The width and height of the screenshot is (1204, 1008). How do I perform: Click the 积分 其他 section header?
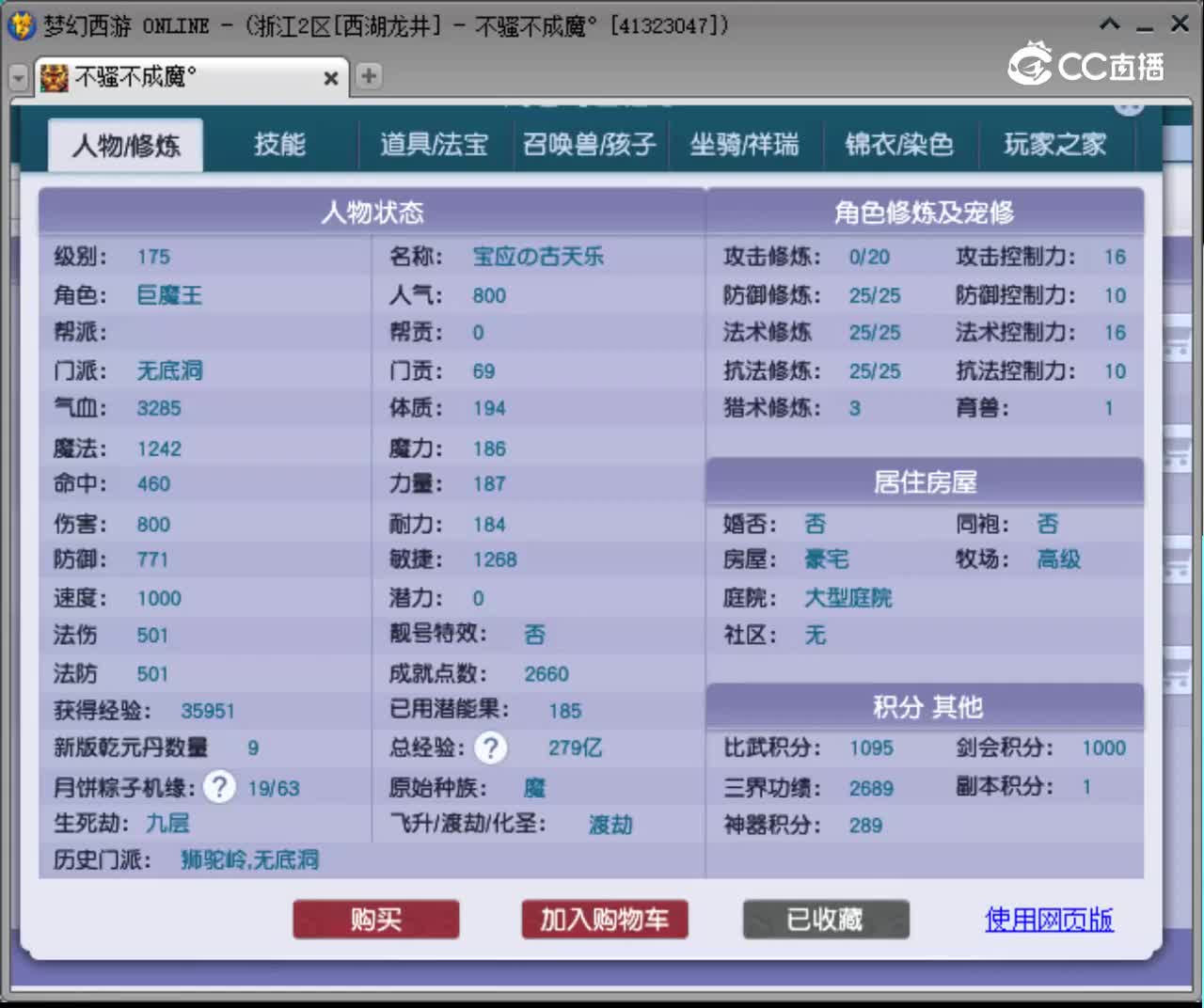pos(927,707)
